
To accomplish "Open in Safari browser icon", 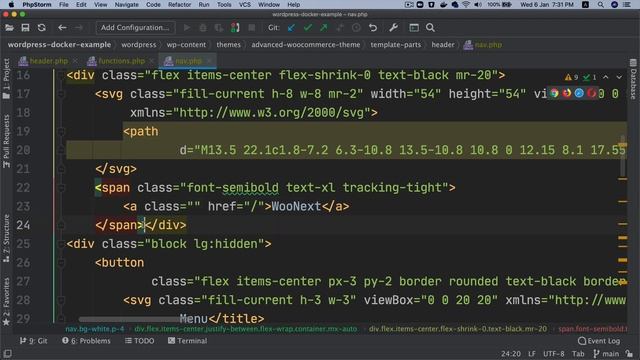I will tap(579, 93).
